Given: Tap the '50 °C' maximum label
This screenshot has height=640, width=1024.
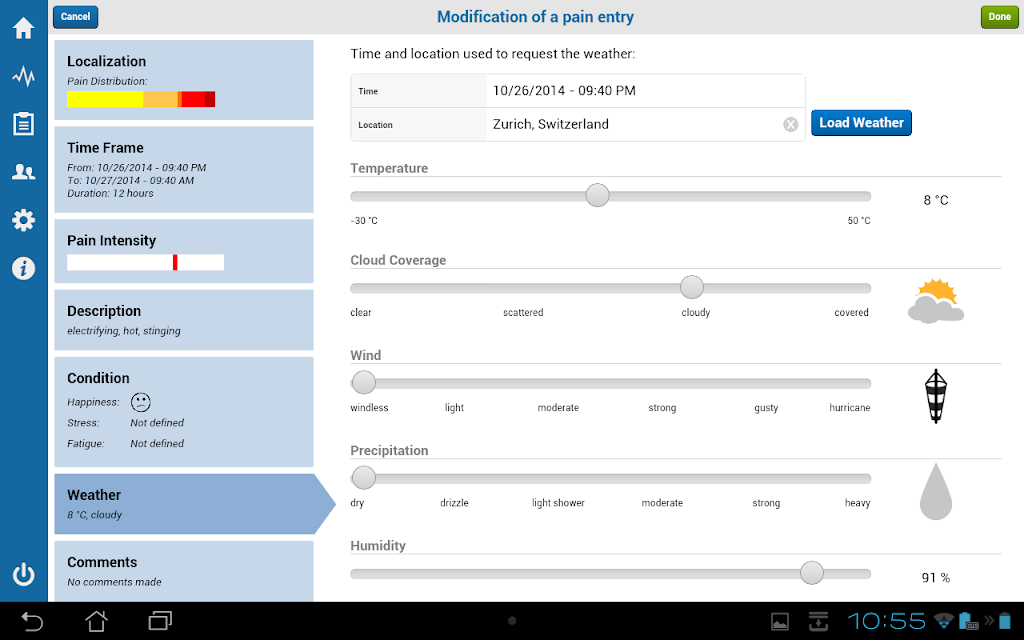Looking at the screenshot, I should pyautogui.click(x=859, y=221).
